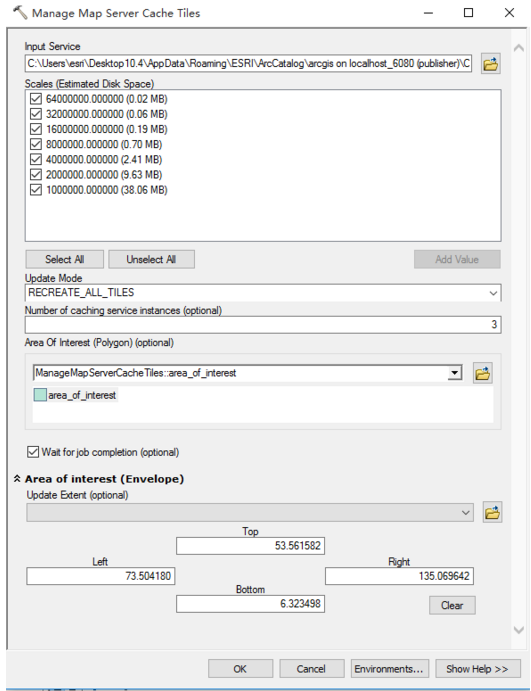531x691 pixels.
Task: Uncheck the 32000000.000000 scale checkbox
Action: (36, 114)
